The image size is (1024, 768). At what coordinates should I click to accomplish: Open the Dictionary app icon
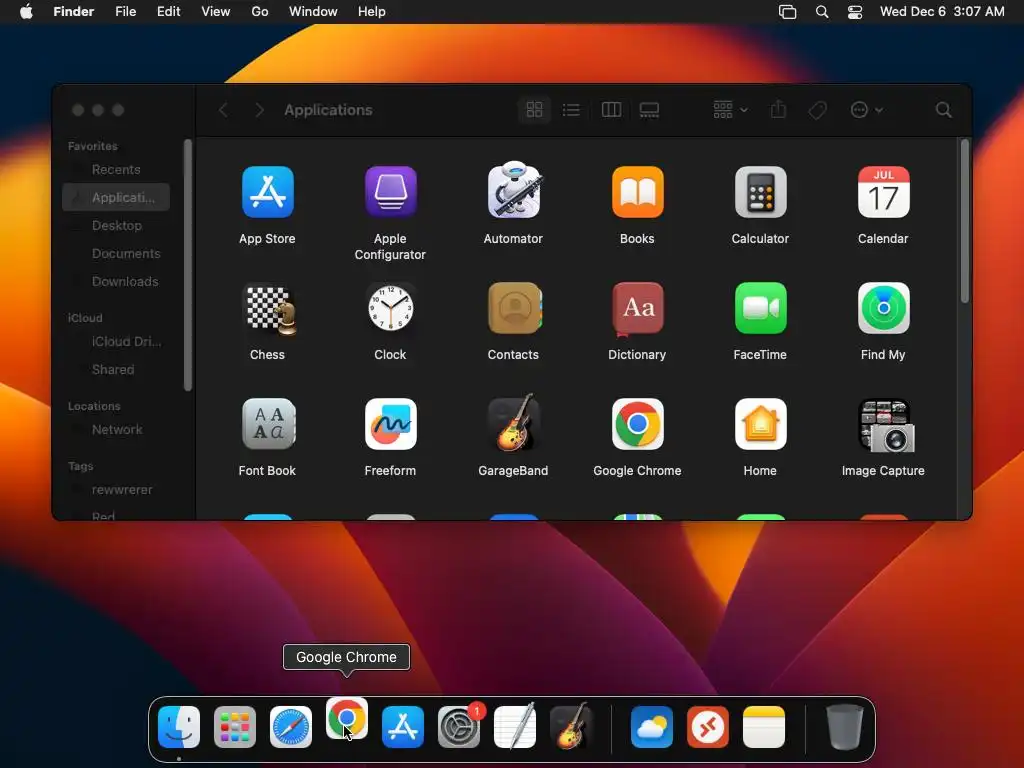click(637, 308)
